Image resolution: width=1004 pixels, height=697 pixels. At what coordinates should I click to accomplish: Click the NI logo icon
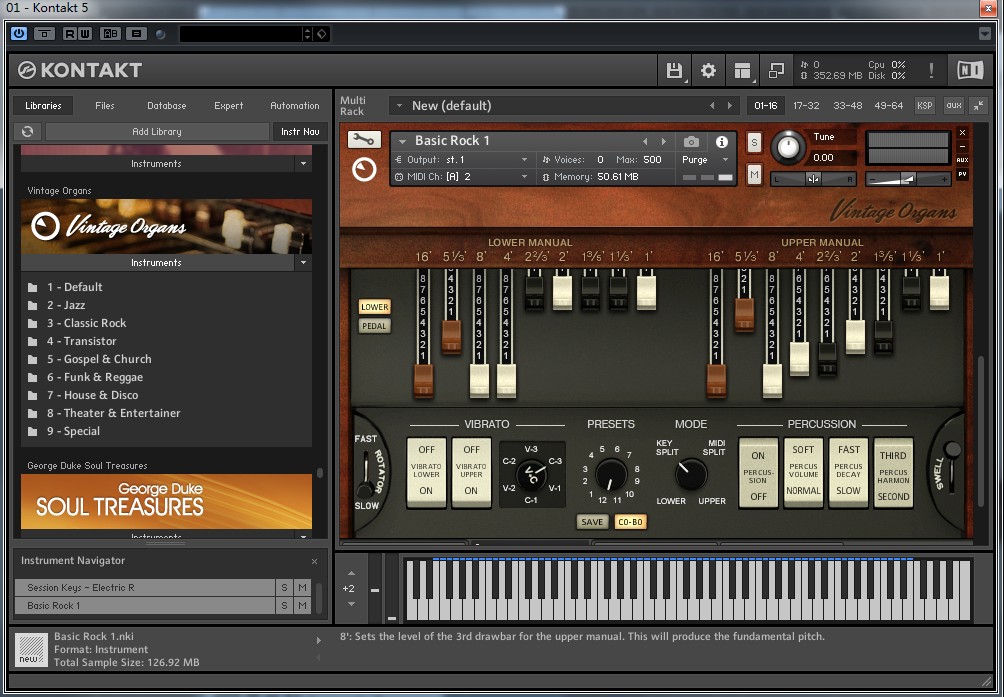coord(970,70)
